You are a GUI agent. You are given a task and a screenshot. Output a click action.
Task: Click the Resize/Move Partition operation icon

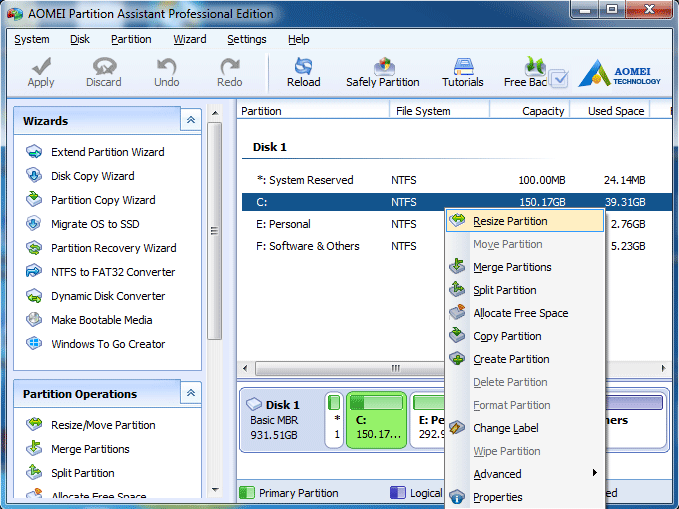pos(34,425)
